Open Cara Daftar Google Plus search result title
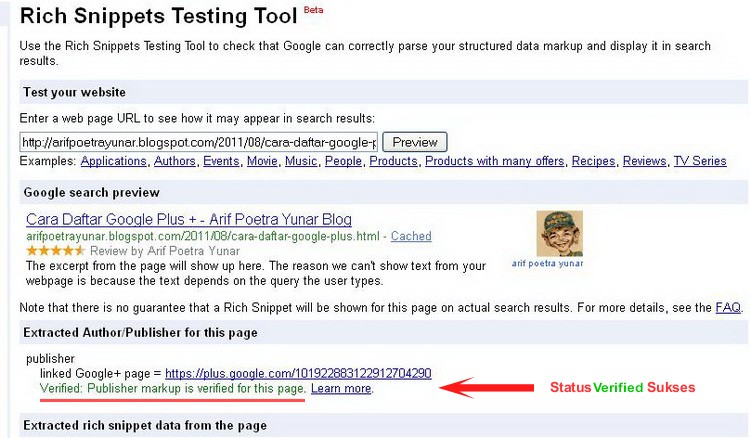750x438 pixels. point(189,219)
